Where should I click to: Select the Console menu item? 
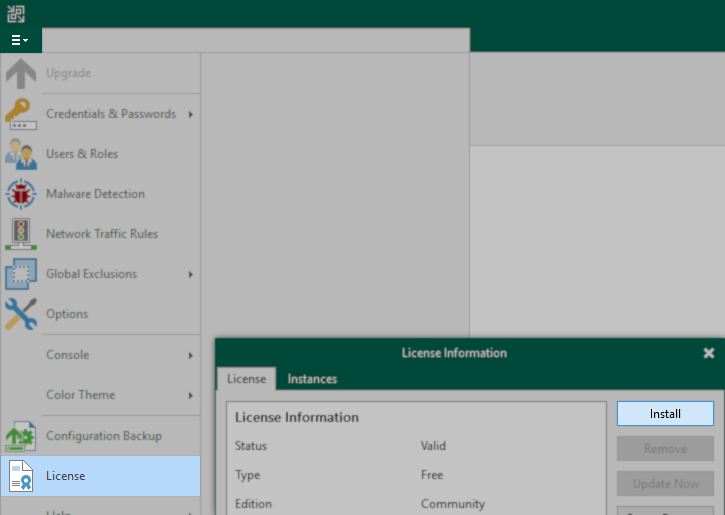coord(68,355)
